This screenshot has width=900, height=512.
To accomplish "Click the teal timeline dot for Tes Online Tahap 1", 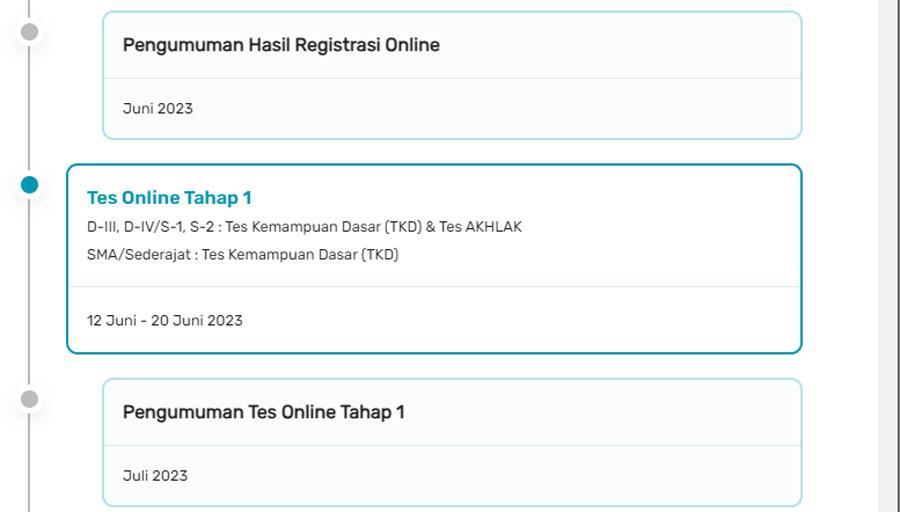I will click(30, 185).
